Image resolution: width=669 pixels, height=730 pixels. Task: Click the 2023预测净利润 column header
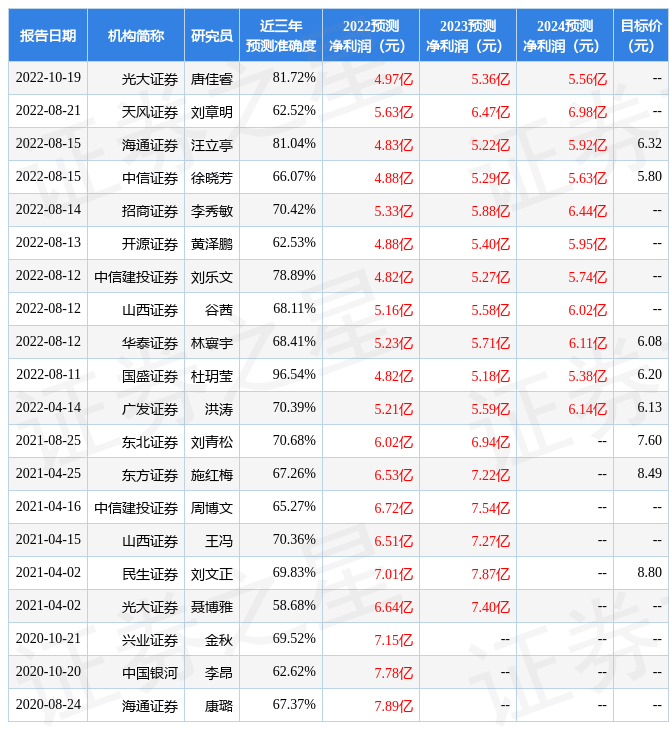pos(468,35)
